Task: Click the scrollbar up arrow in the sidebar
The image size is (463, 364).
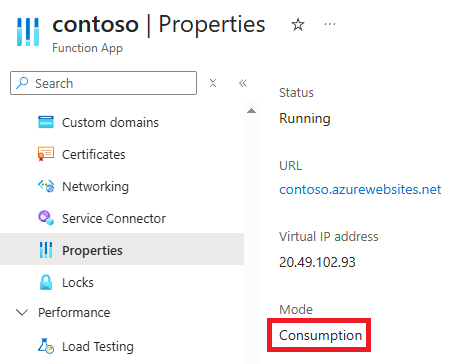Action: click(x=252, y=111)
